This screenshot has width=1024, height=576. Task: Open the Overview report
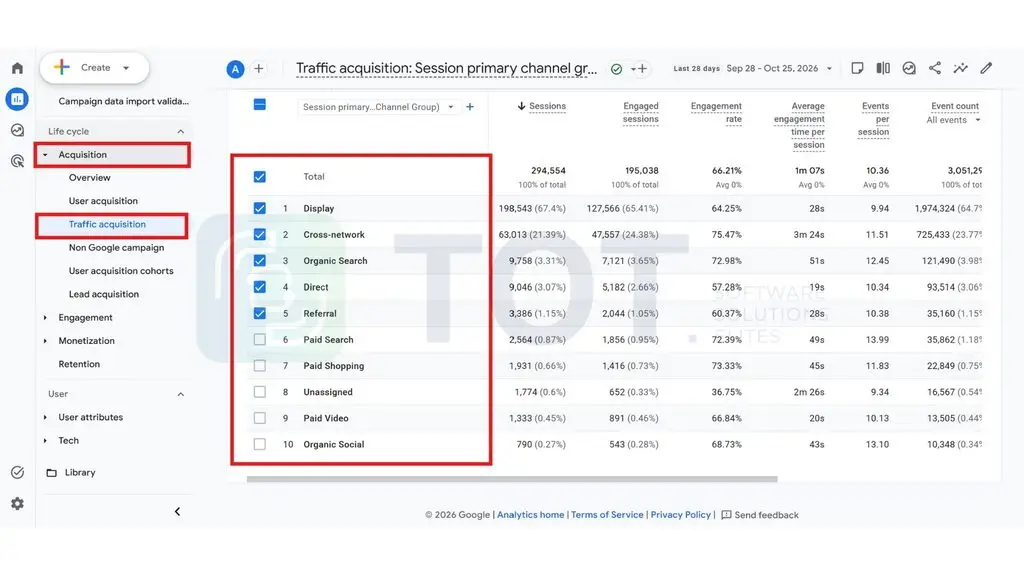pyautogui.click(x=89, y=178)
